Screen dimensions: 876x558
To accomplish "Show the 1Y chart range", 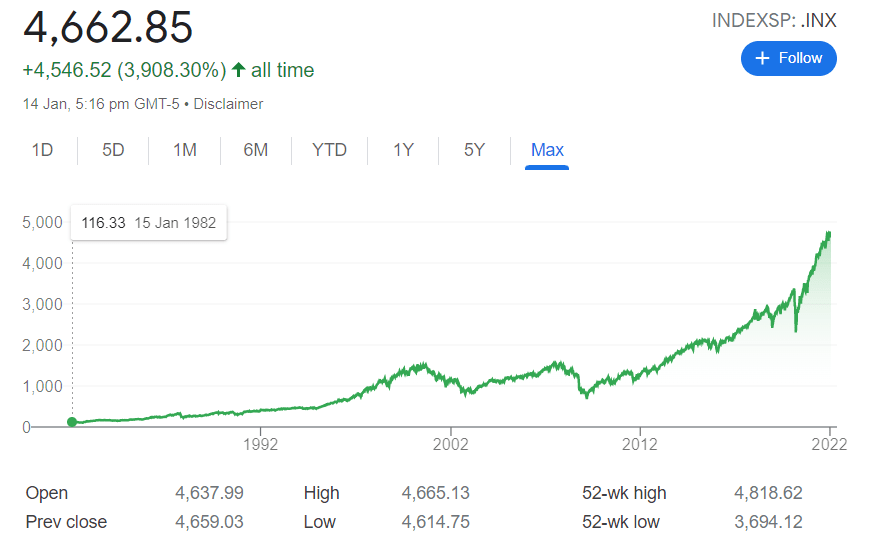I will 403,150.
